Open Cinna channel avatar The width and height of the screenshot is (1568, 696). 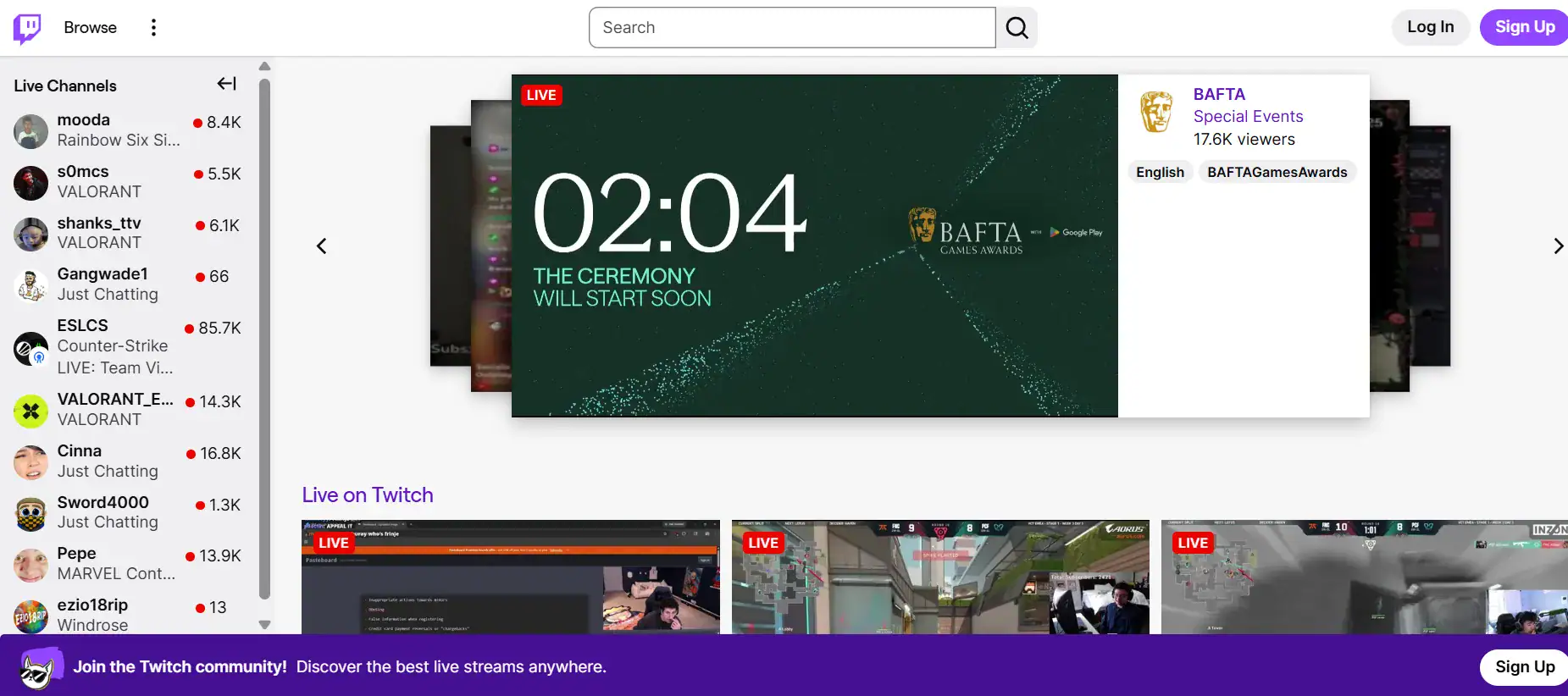[30, 462]
